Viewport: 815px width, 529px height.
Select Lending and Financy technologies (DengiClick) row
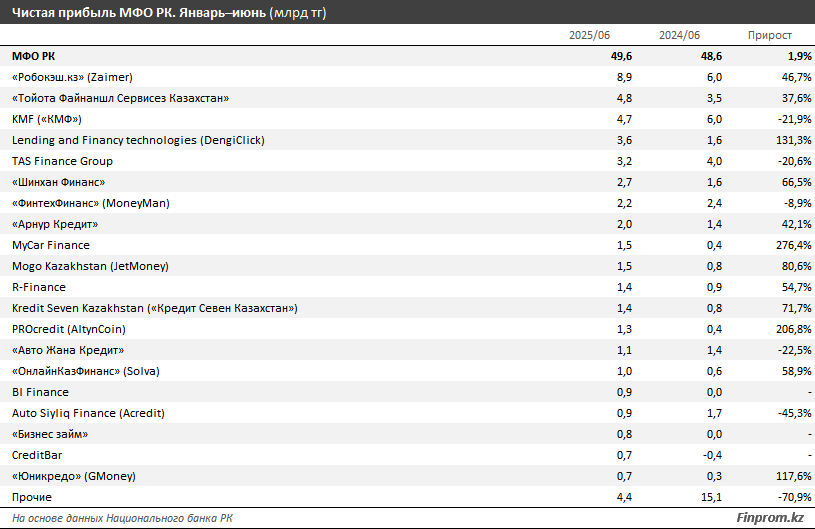[138, 140]
